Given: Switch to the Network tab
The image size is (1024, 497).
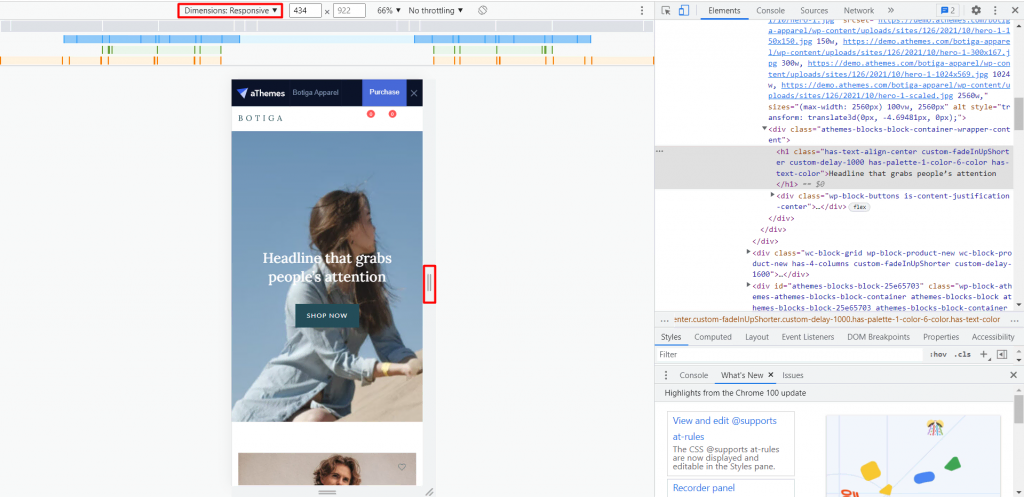Looking at the screenshot, I should tap(858, 10).
